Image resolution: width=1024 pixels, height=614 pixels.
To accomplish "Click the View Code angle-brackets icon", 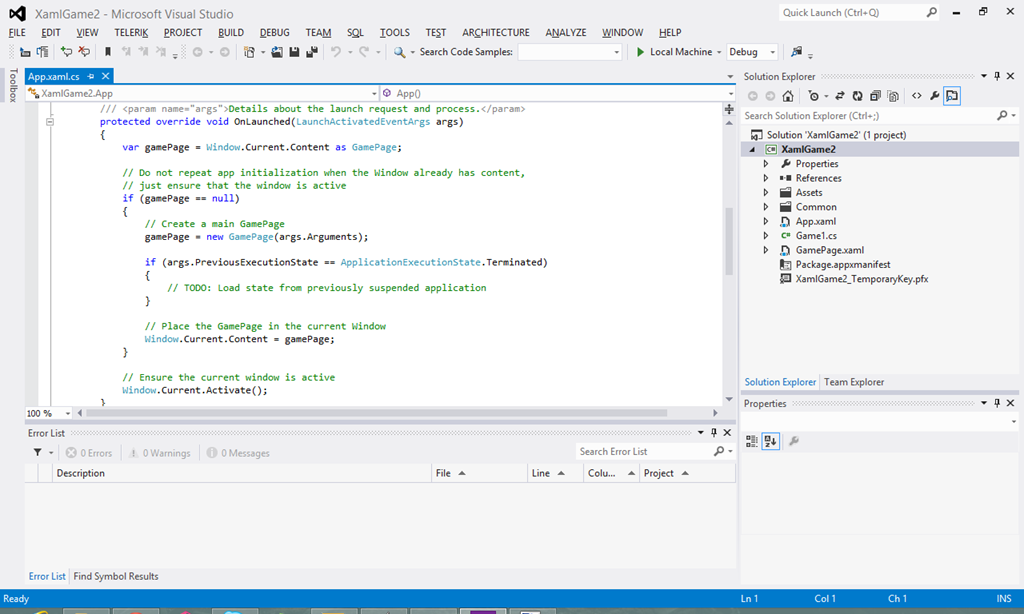I will (x=917, y=96).
